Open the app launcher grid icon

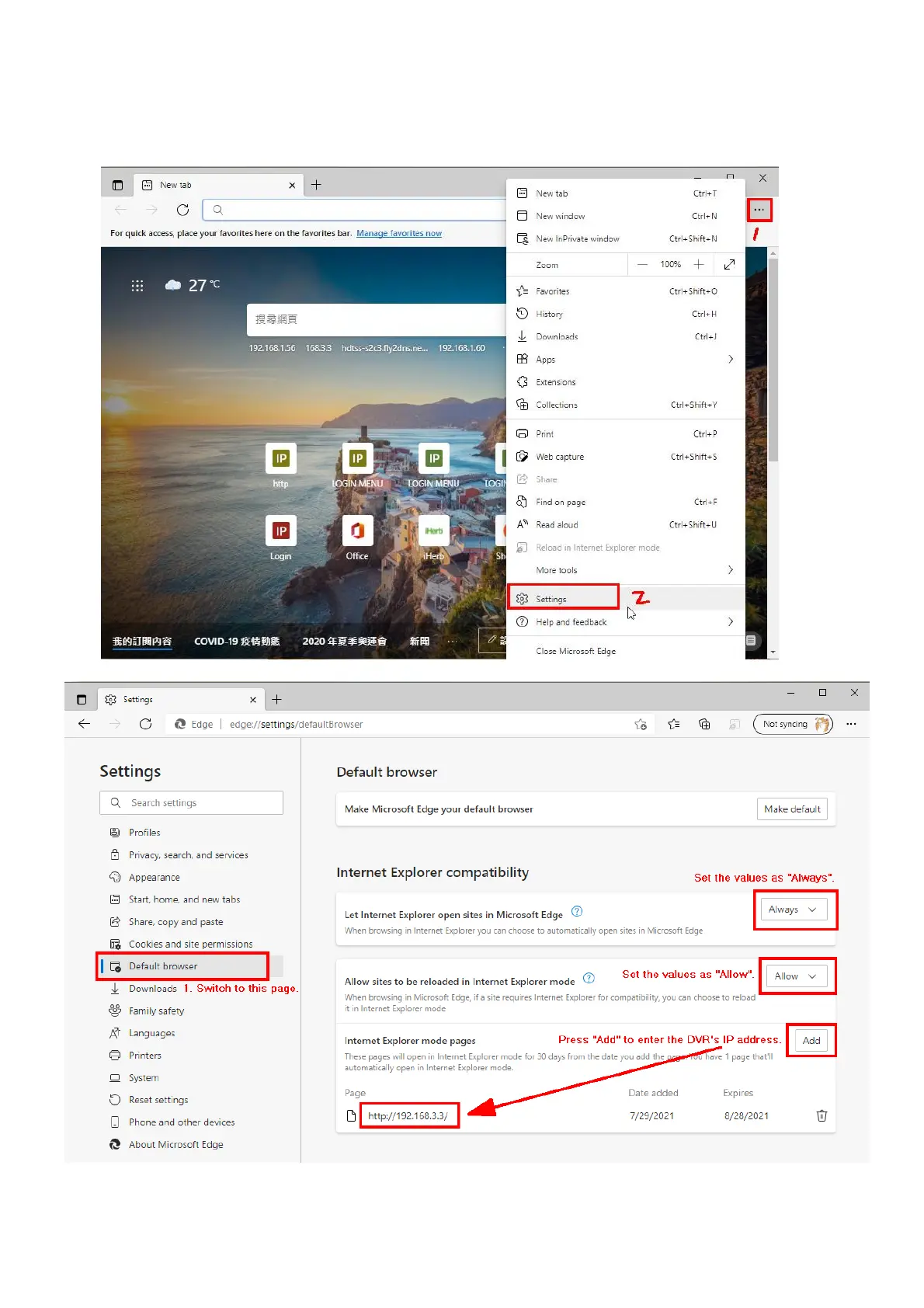(x=137, y=286)
